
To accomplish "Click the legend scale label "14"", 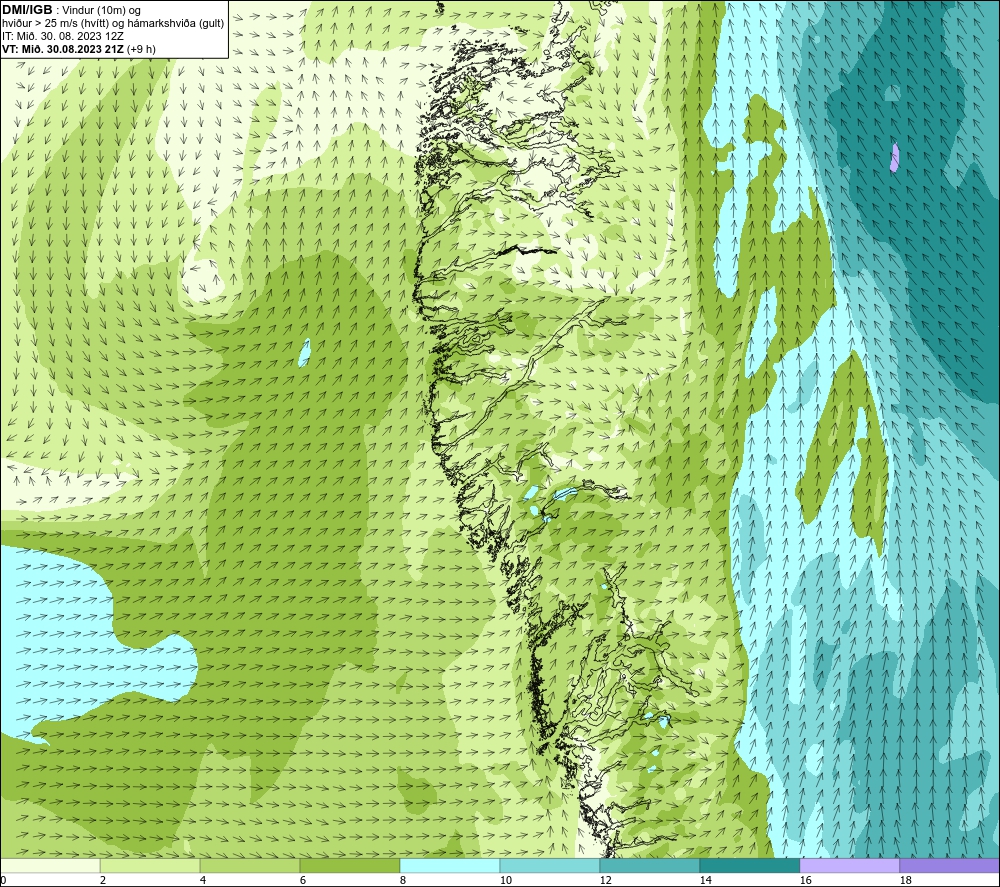I will click(705, 881).
